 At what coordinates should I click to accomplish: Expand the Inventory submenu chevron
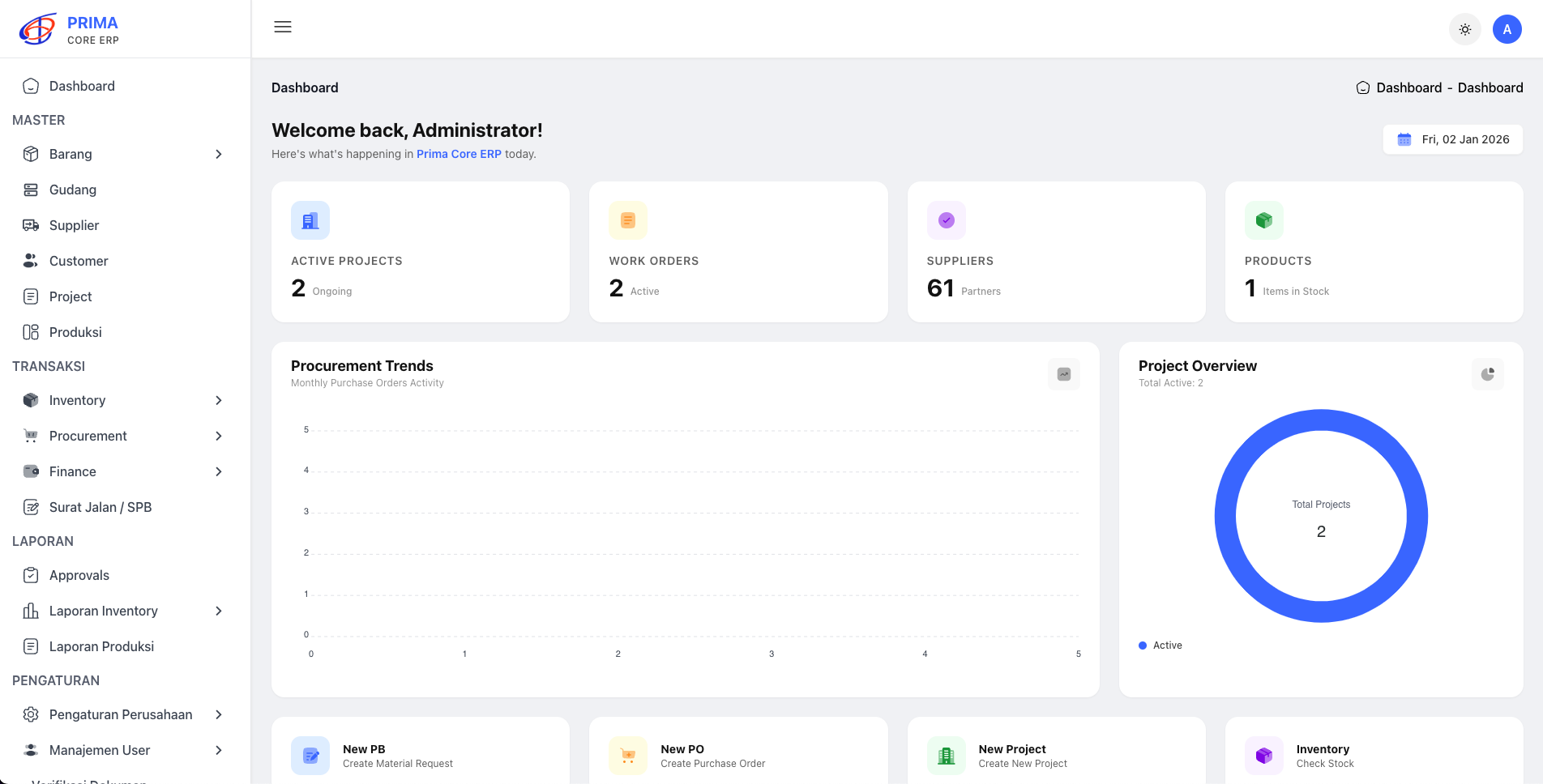(x=219, y=400)
